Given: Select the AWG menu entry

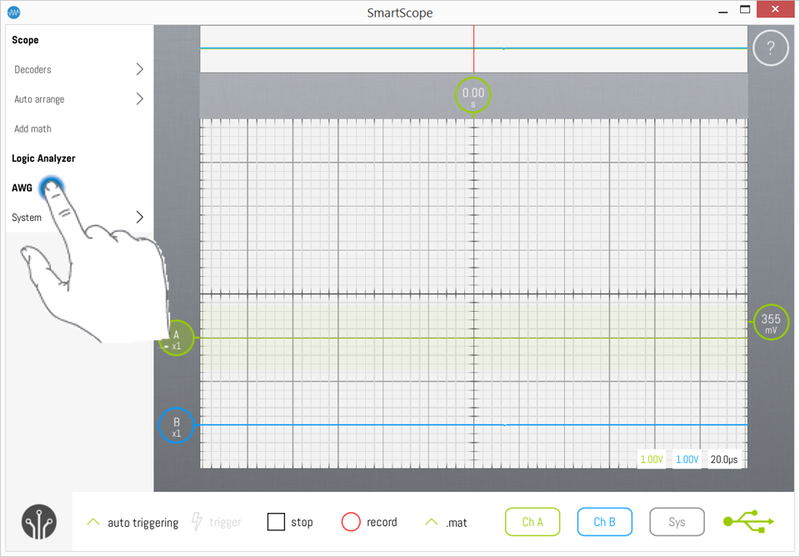Looking at the screenshot, I should pos(22,188).
